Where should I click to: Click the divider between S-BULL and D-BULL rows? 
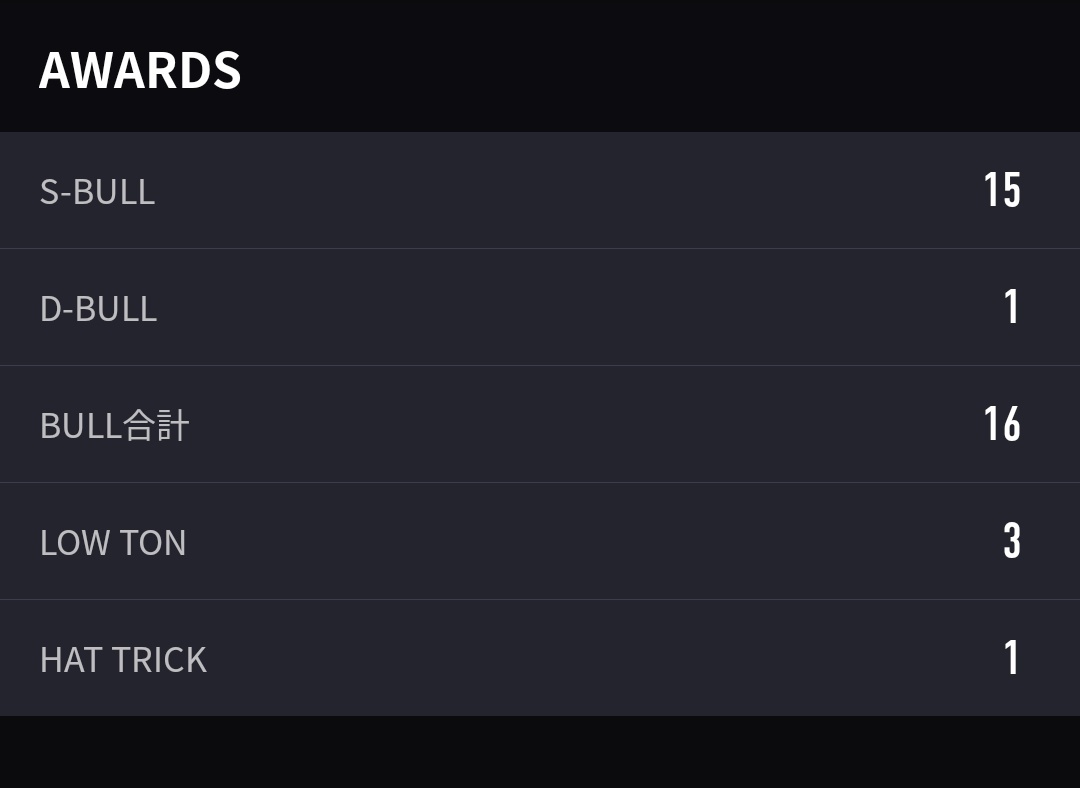pyautogui.click(x=540, y=249)
